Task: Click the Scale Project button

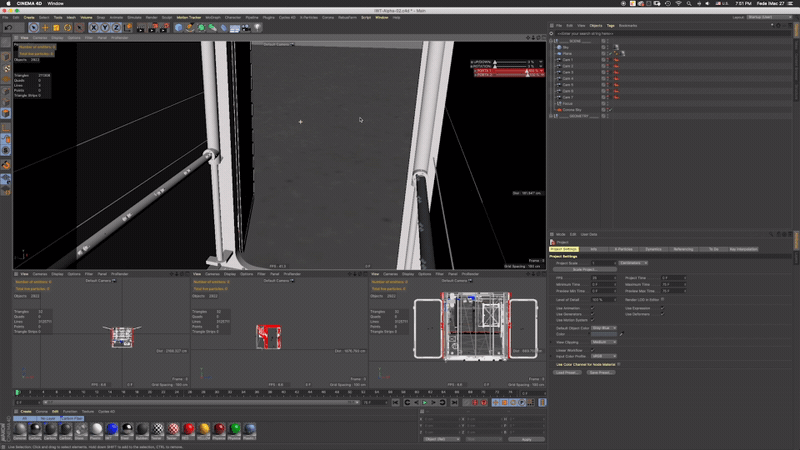Action: point(585,270)
